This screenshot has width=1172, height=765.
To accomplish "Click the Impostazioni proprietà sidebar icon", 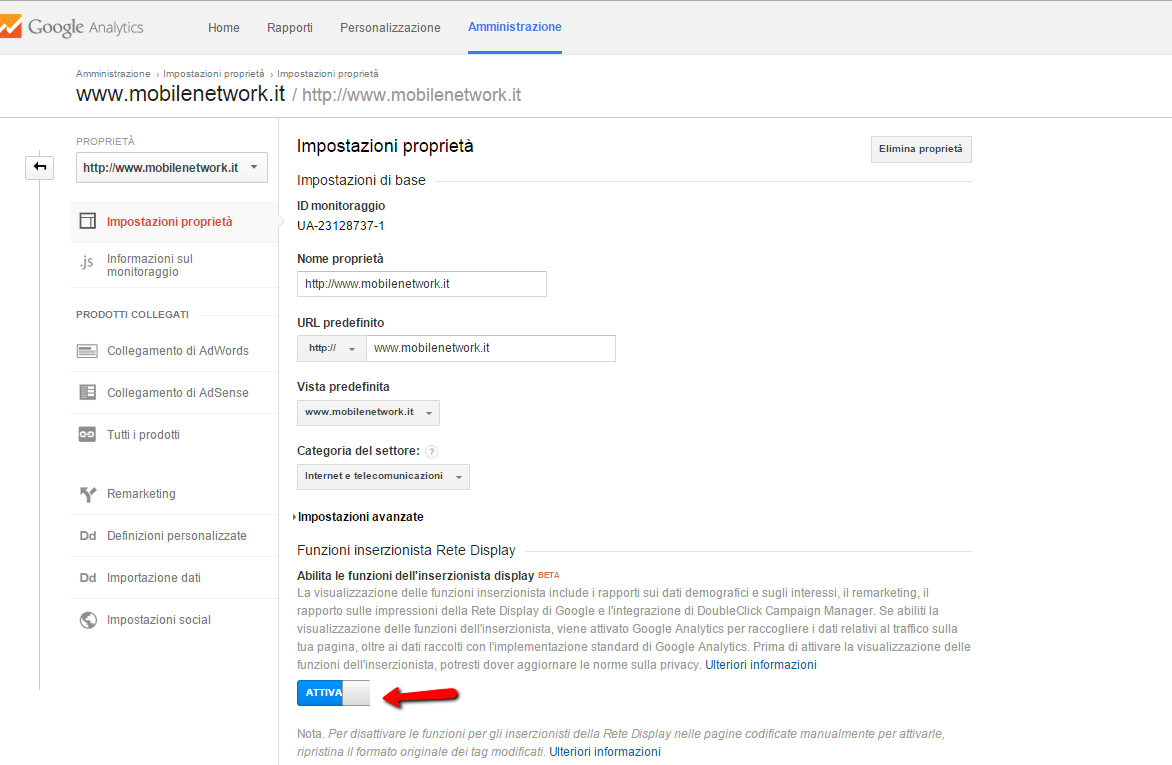I will pyautogui.click(x=88, y=222).
